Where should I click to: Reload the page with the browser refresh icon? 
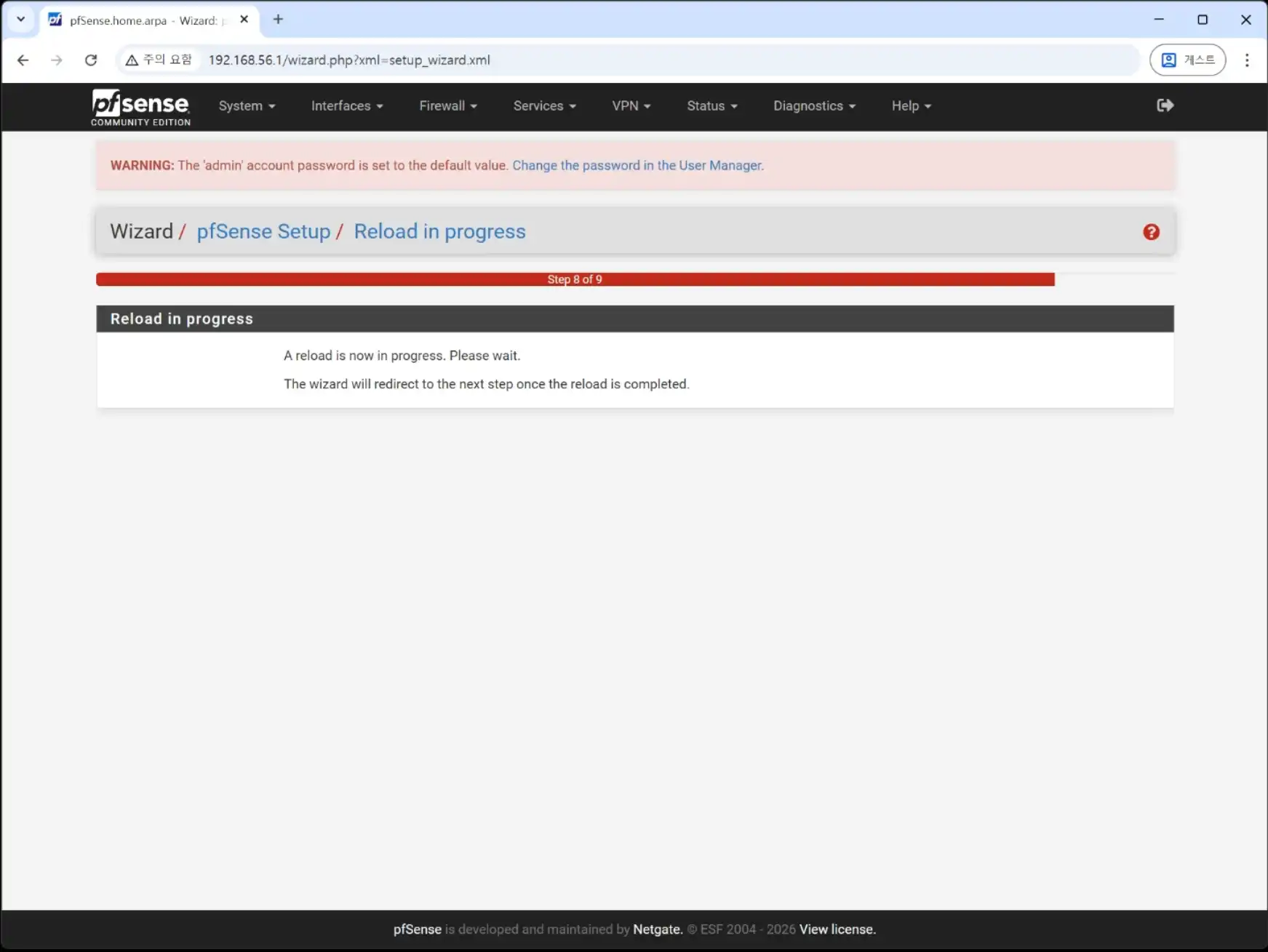[91, 60]
